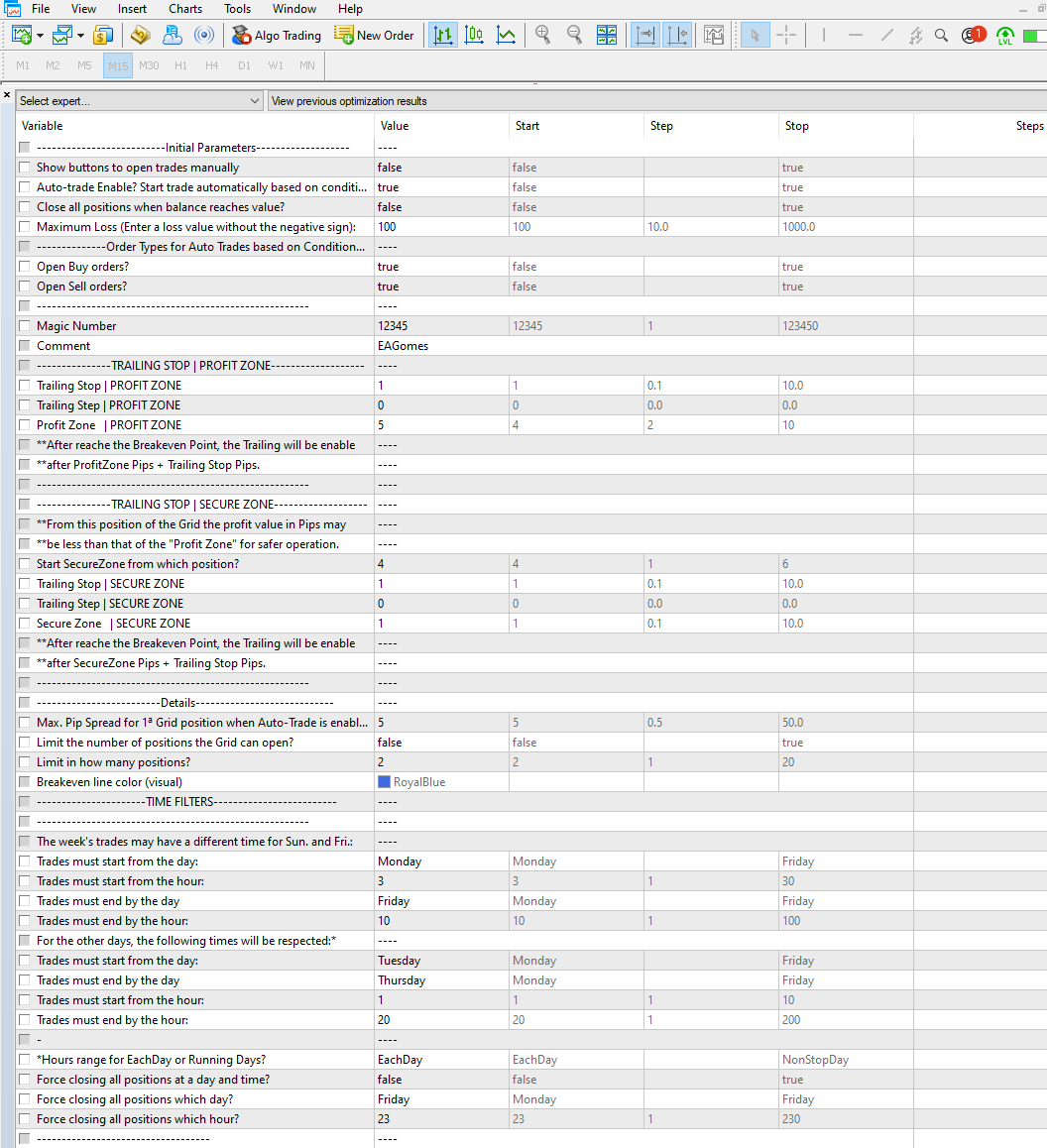Open a new chart with the toolbar icon
The height and width of the screenshot is (1148, 1051).
[21, 35]
